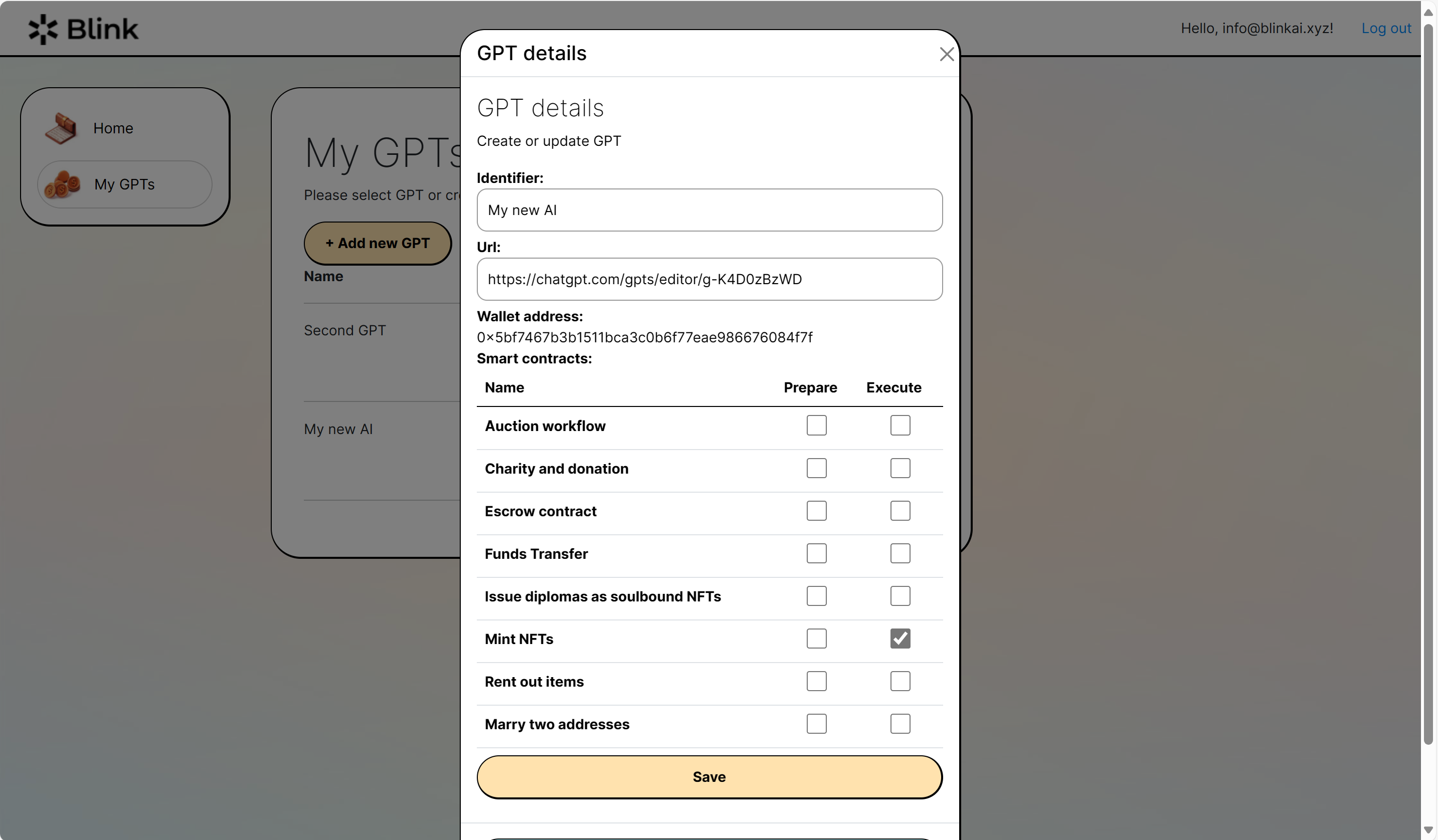Enable Execute for Charity and donation
This screenshot has height=840, width=1438.
900,468
